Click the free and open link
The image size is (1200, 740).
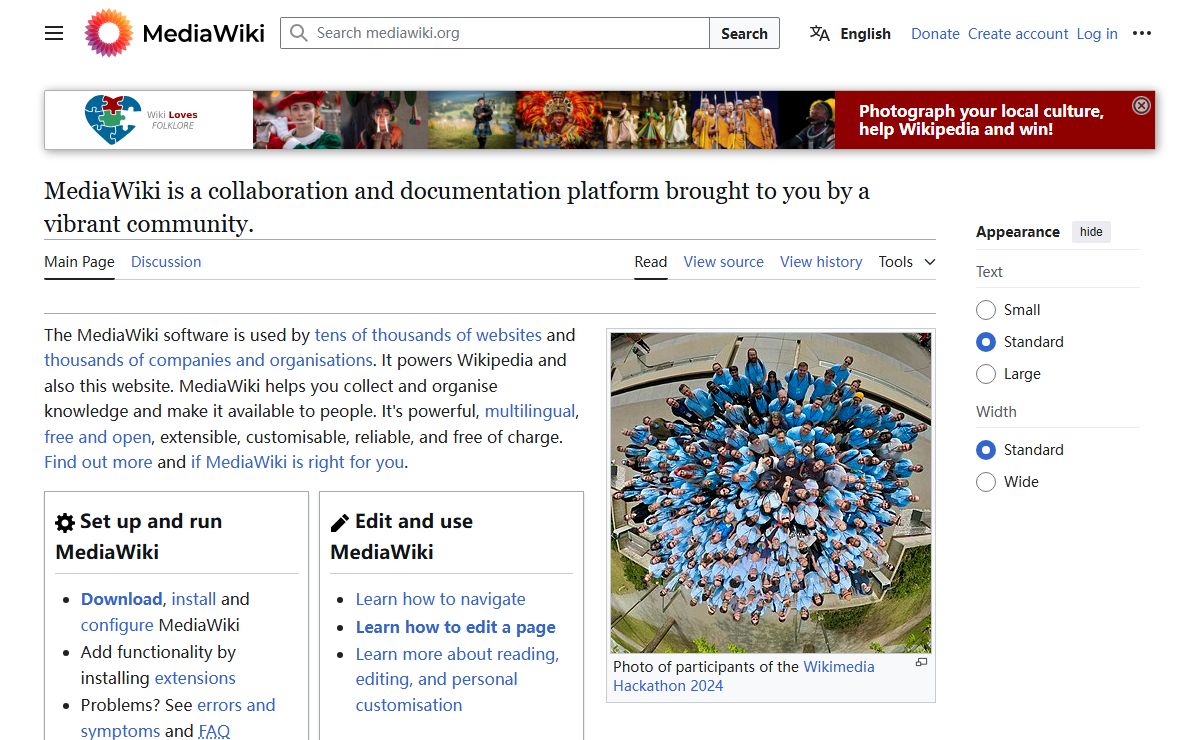tap(97, 437)
